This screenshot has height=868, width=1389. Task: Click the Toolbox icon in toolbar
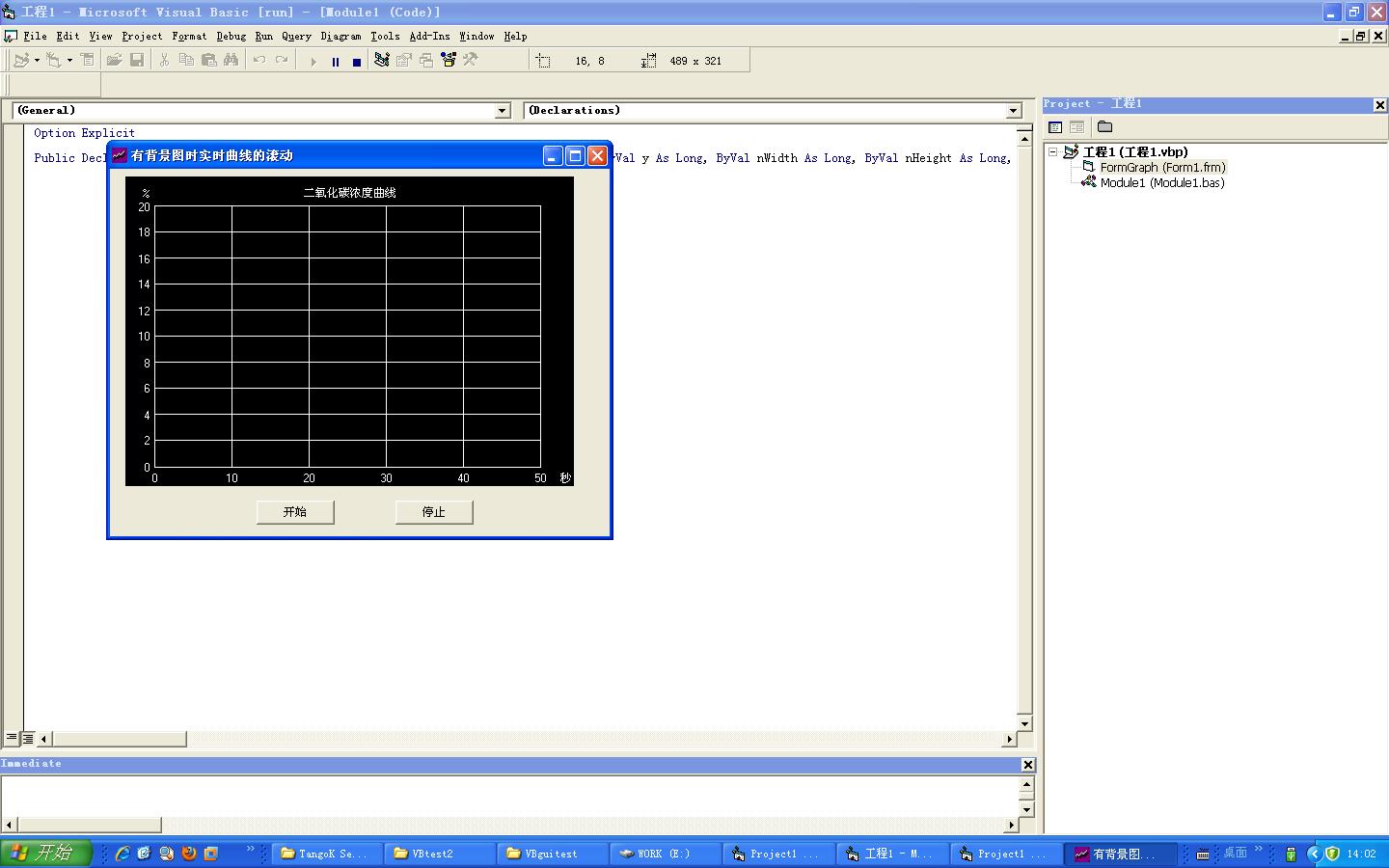pyautogui.click(x=470, y=60)
